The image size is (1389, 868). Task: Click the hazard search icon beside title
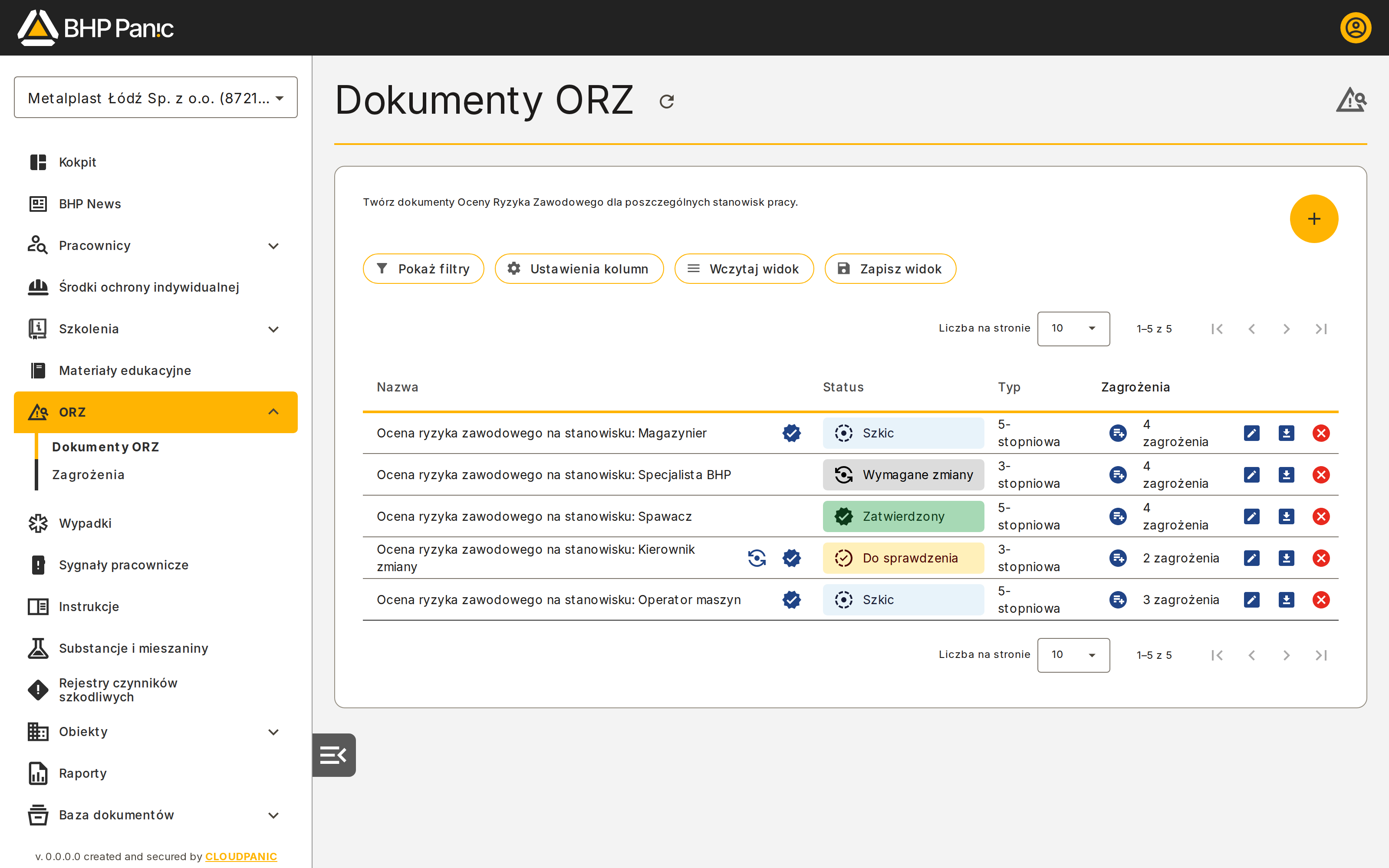click(1350, 100)
